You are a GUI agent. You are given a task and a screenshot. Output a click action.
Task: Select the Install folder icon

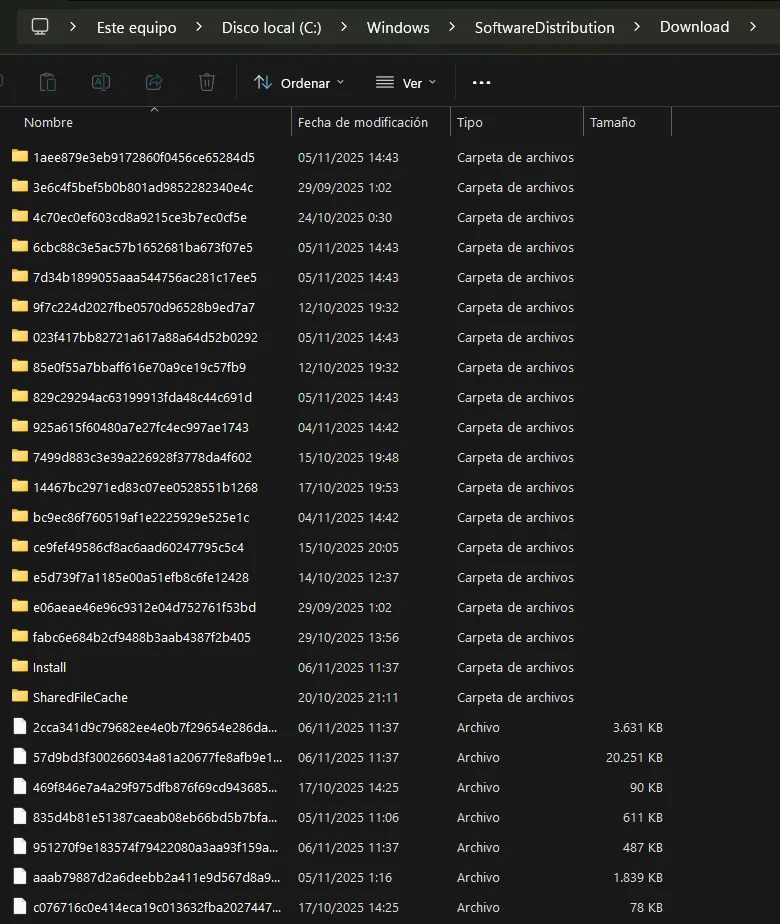point(20,667)
